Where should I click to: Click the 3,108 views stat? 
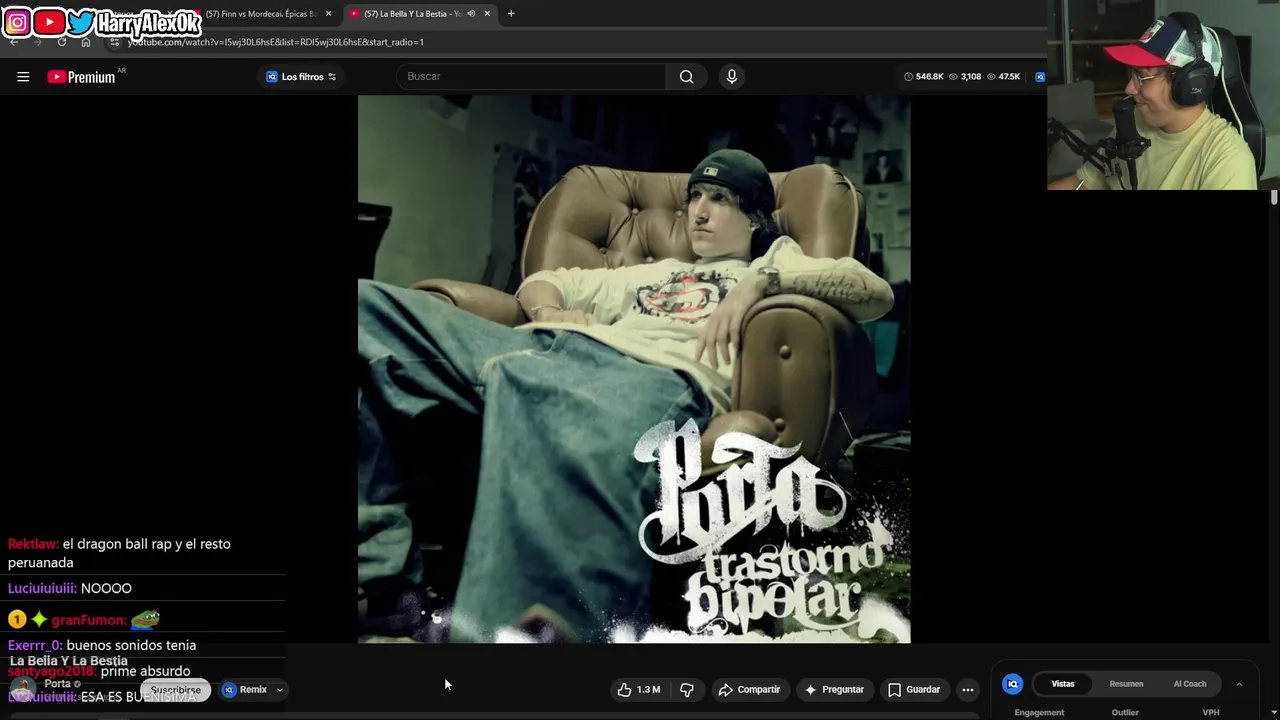pyautogui.click(x=965, y=77)
